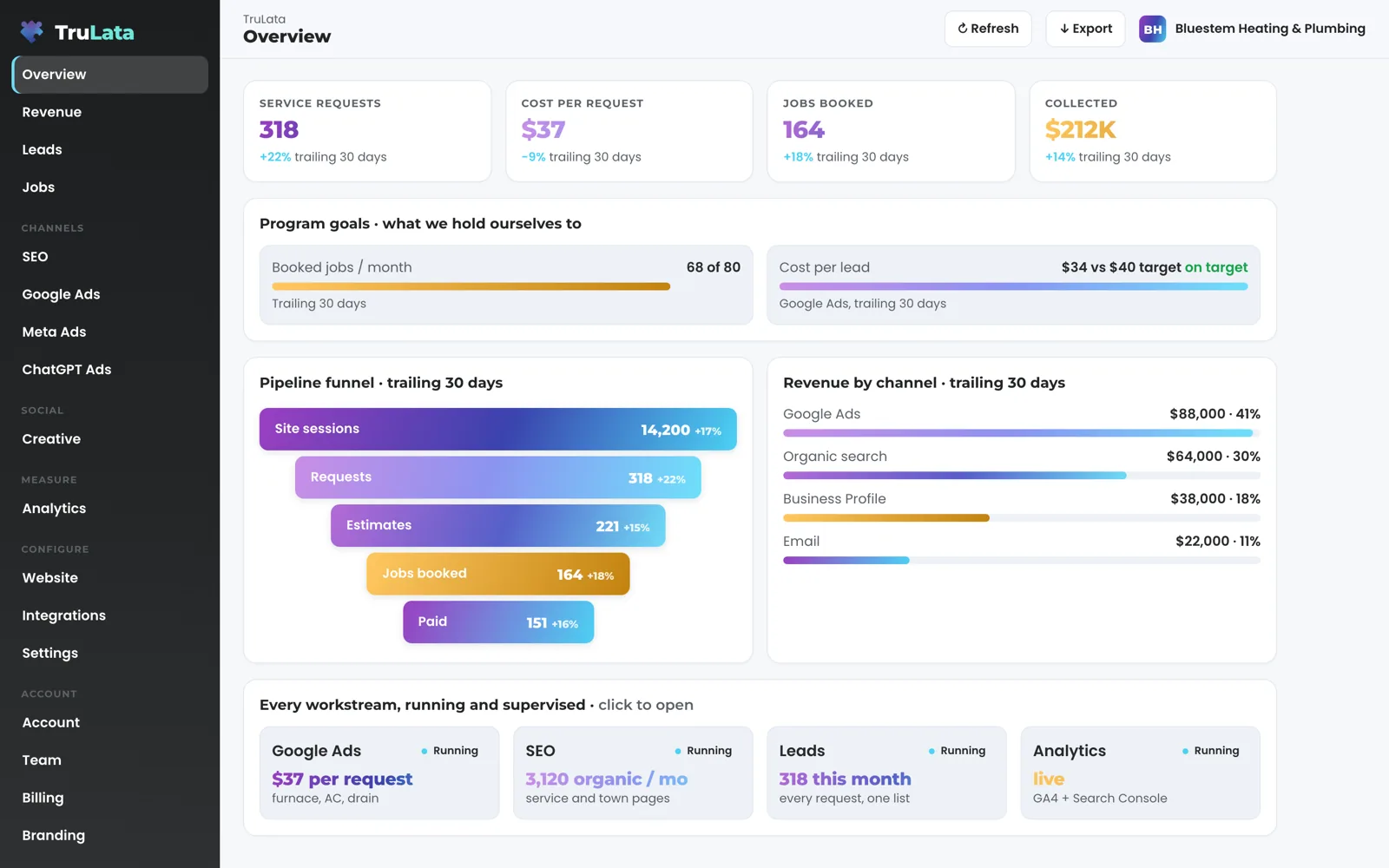Navigate to Meta Ads
This screenshot has height=868, width=1389.
110,332
